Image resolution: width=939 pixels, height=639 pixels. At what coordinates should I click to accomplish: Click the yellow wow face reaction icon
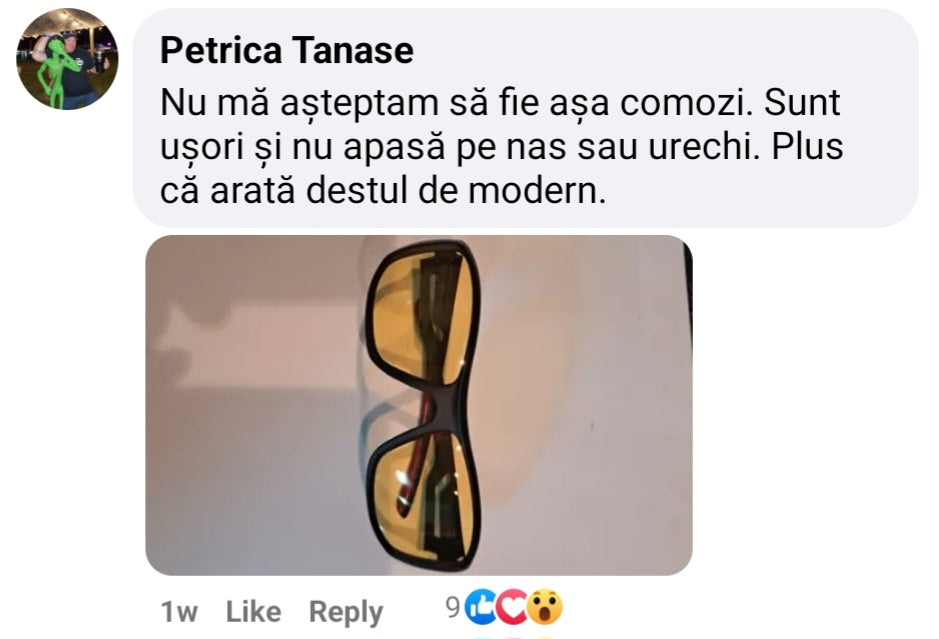click(544, 607)
